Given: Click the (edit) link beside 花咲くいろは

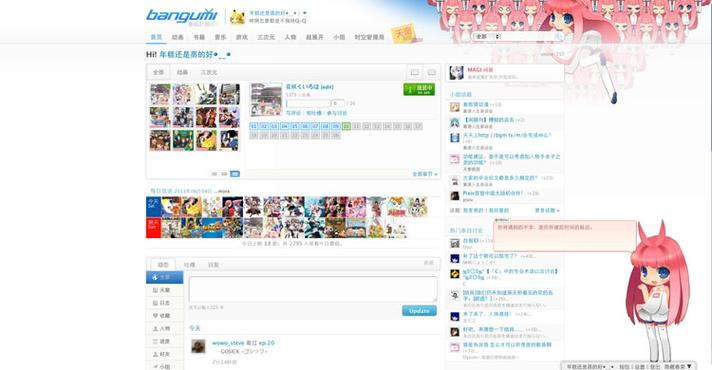Looking at the screenshot, I should [x=327, y=87].
